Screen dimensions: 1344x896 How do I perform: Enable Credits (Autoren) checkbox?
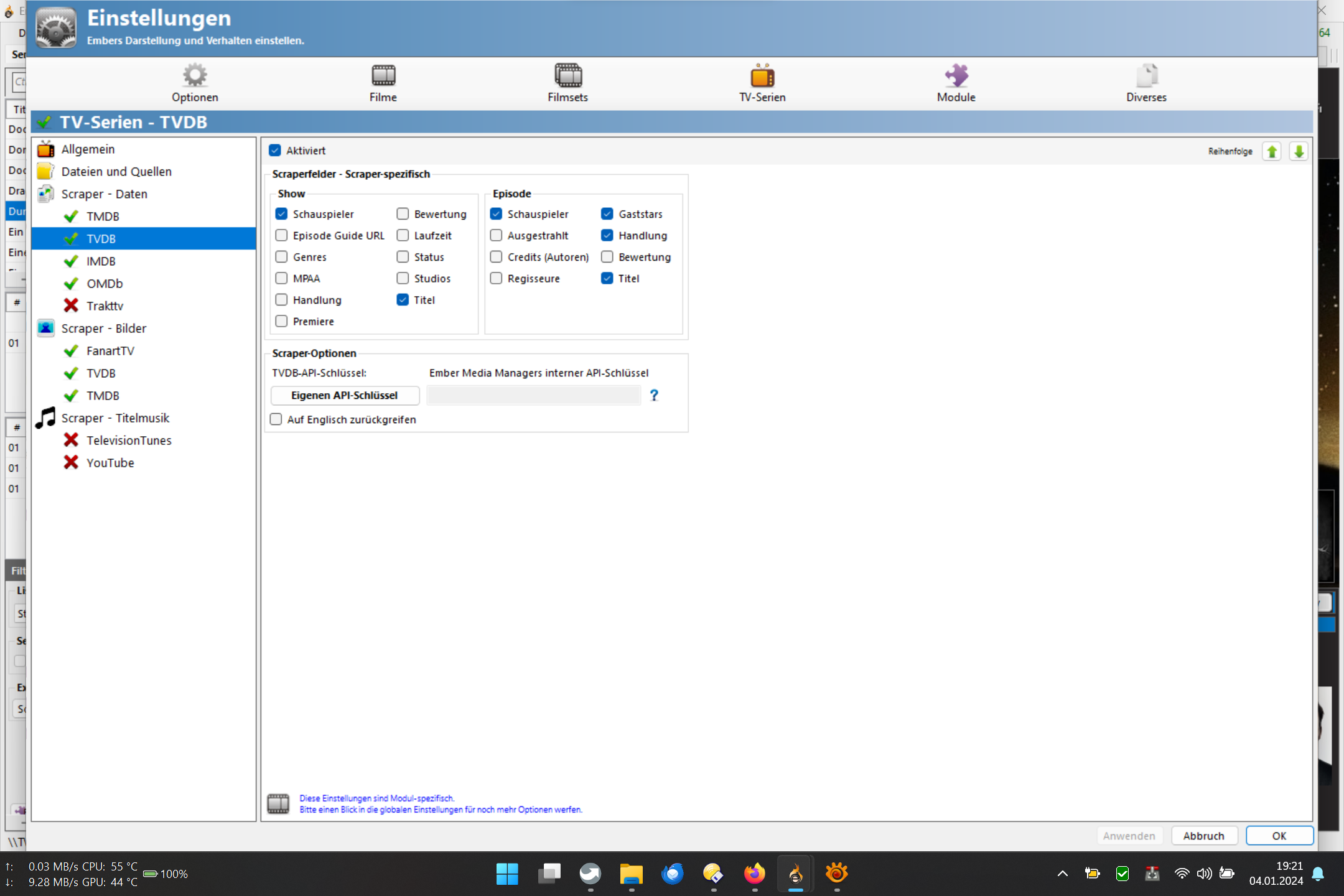[496, 257]
